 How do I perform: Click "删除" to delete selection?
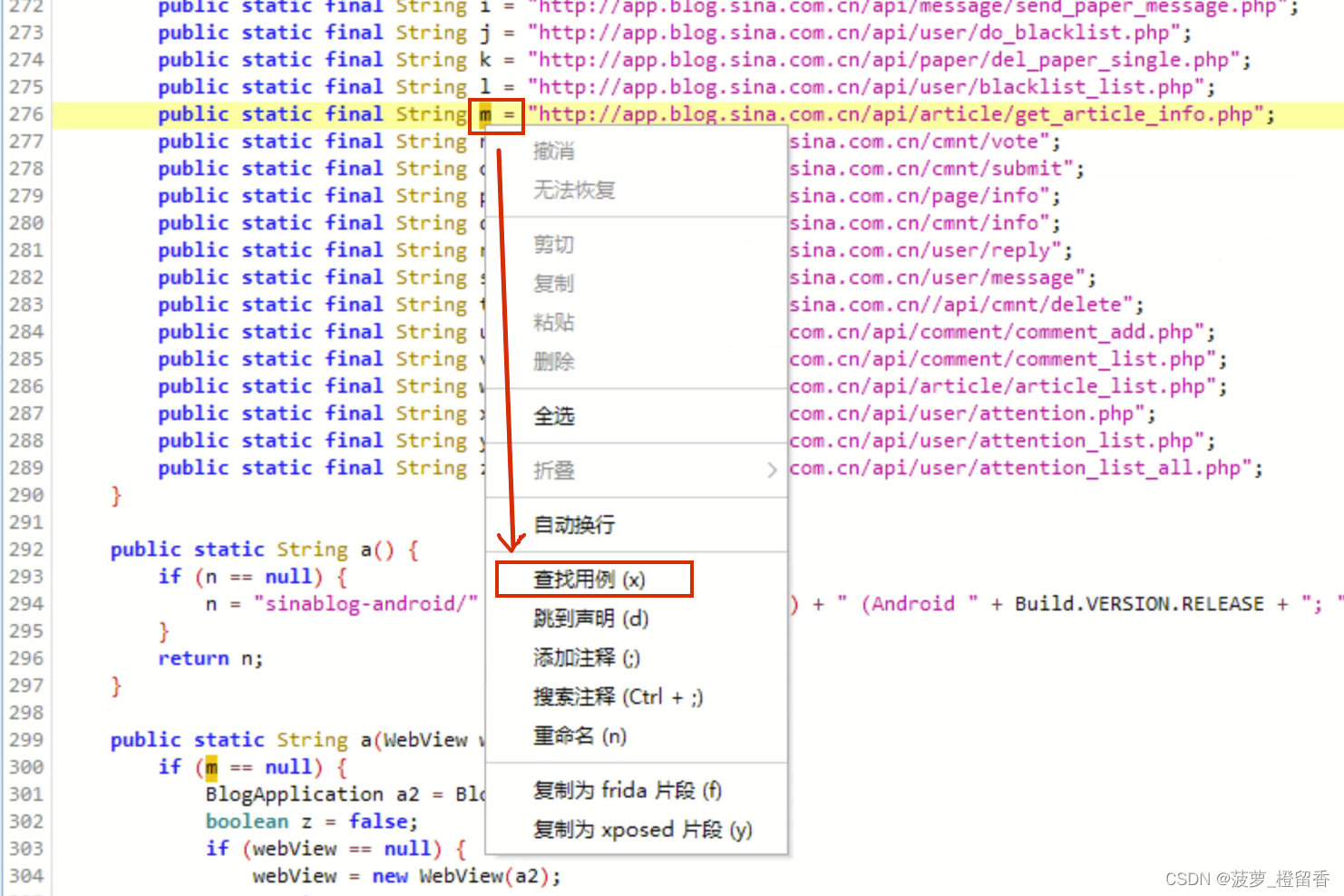(x=553, y=361)
